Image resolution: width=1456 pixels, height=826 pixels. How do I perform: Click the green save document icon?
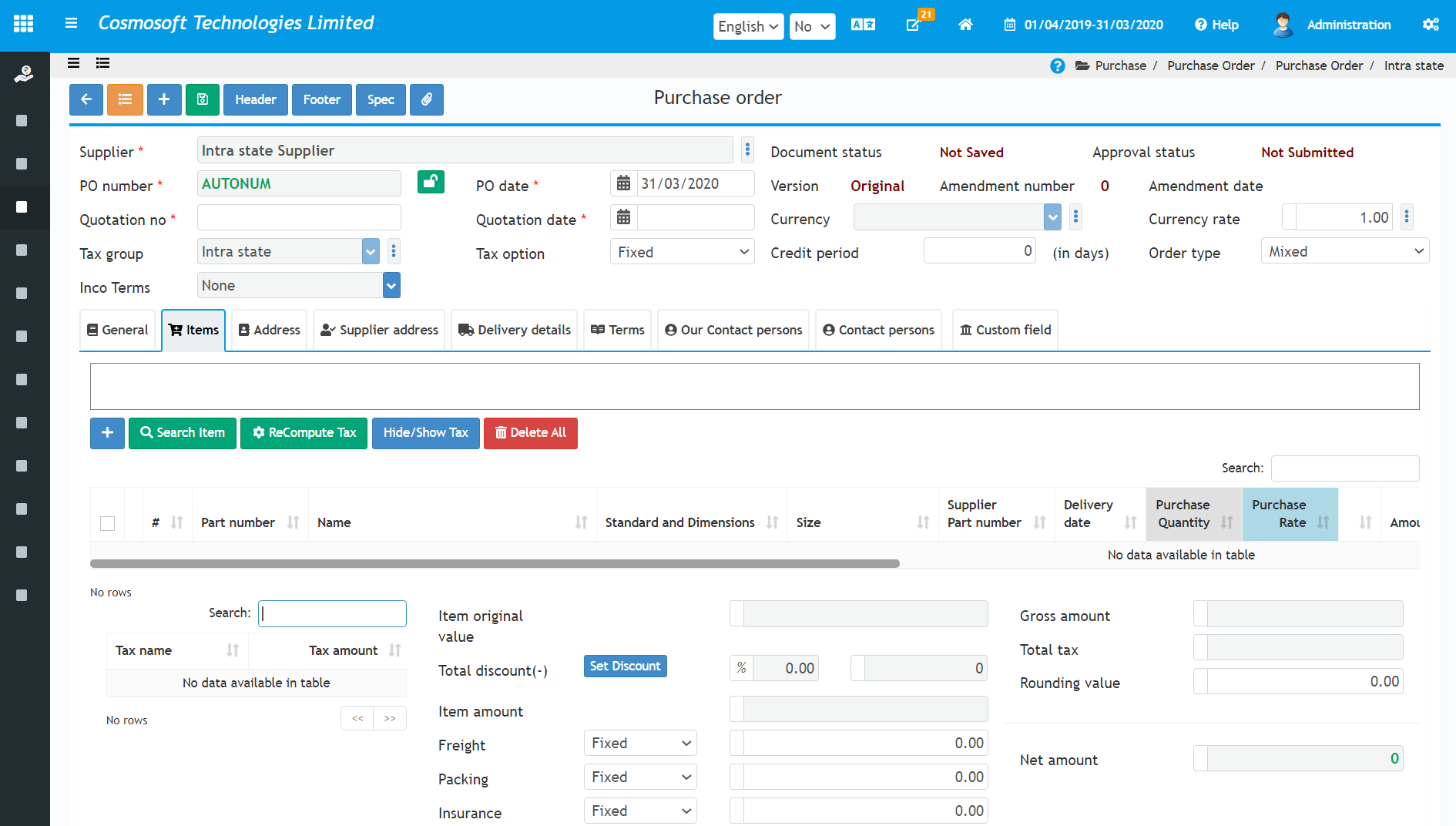point(203,99)
